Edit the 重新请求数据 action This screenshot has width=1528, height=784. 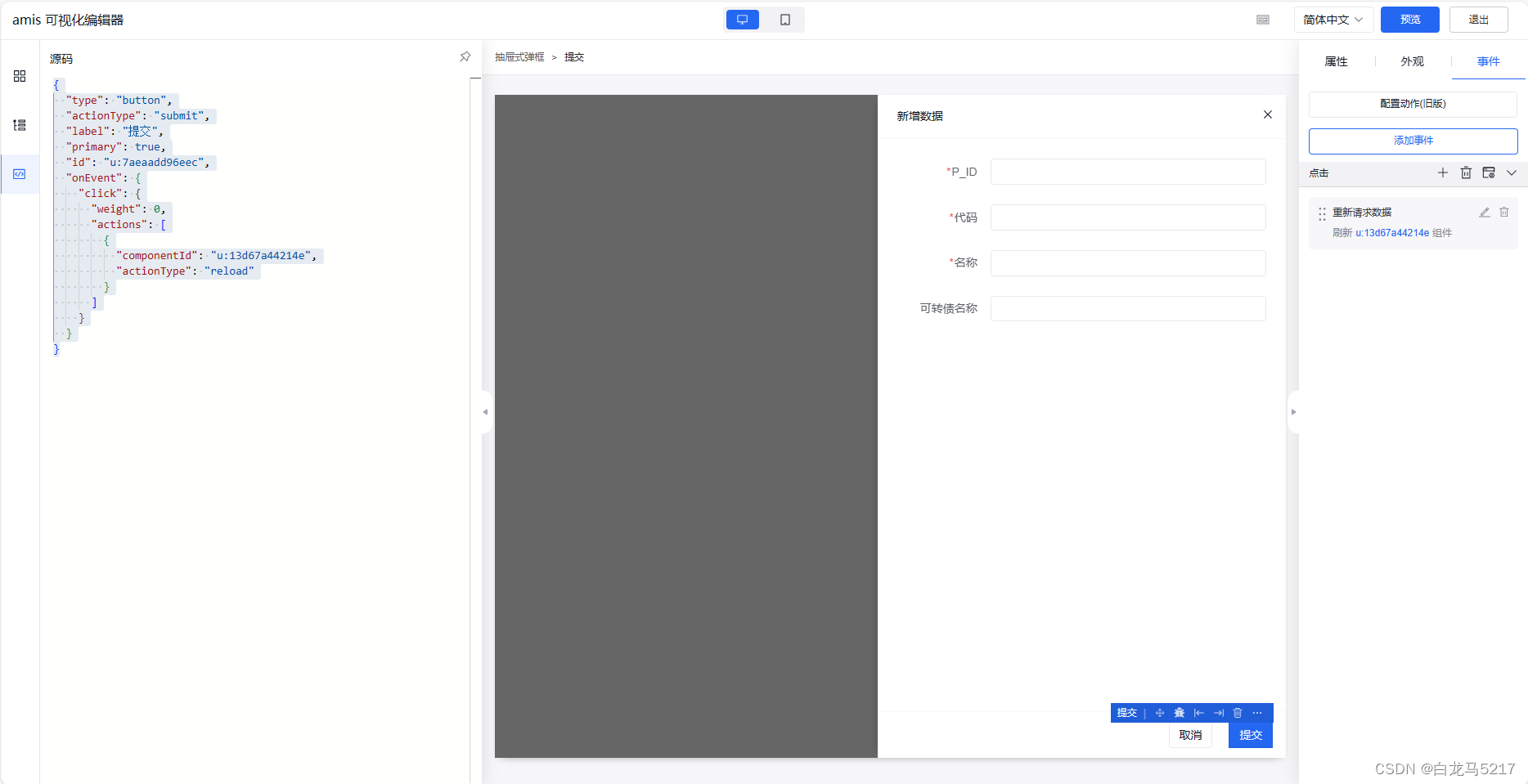[1484, 213]
